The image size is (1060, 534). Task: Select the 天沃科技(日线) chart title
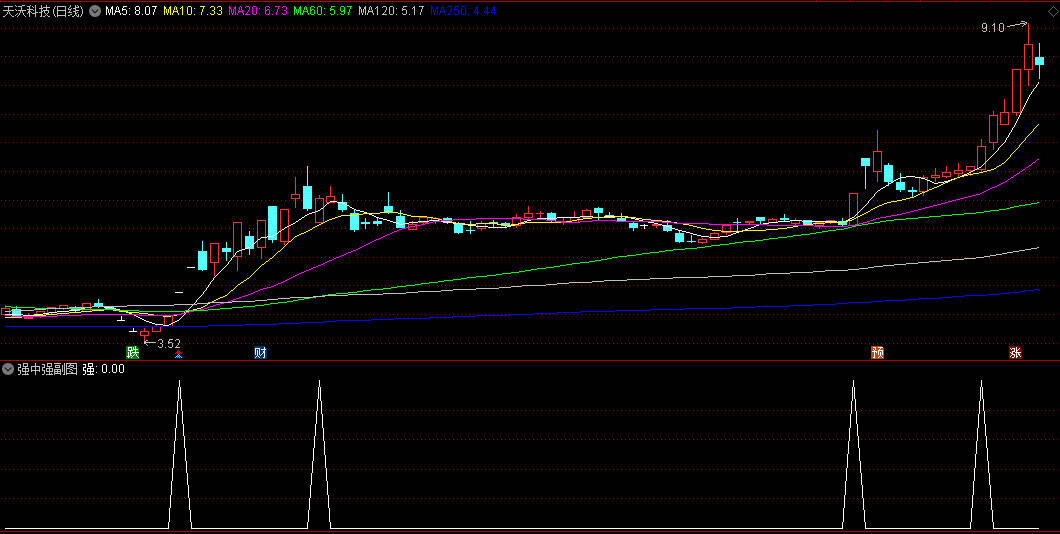pos(43,11)
